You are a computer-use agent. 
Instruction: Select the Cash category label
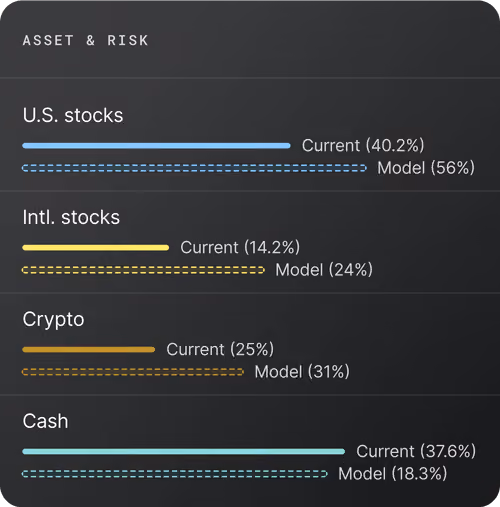tap(45, 421)
